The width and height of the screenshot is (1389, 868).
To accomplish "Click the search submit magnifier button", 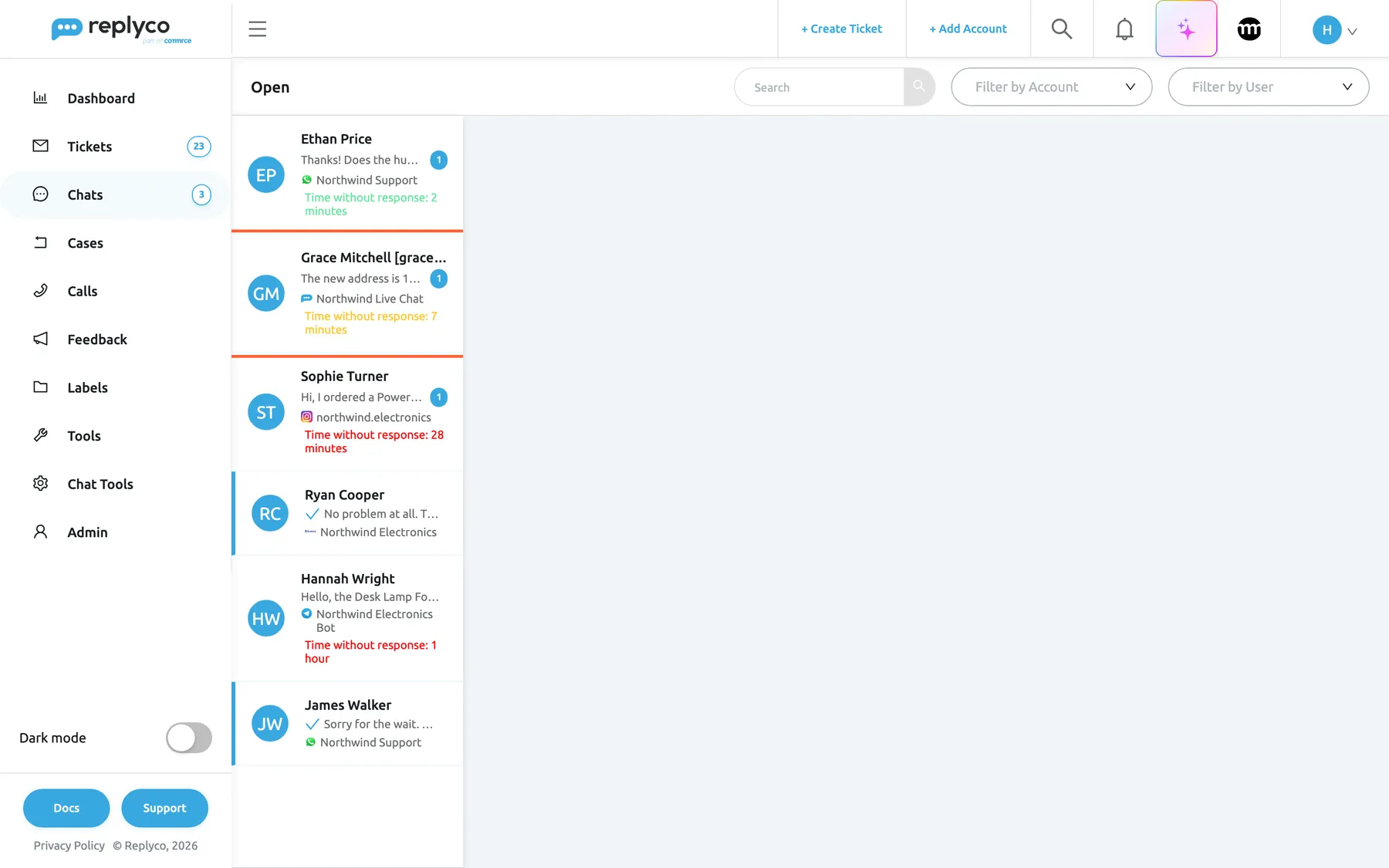I will (x=919, y=87).
